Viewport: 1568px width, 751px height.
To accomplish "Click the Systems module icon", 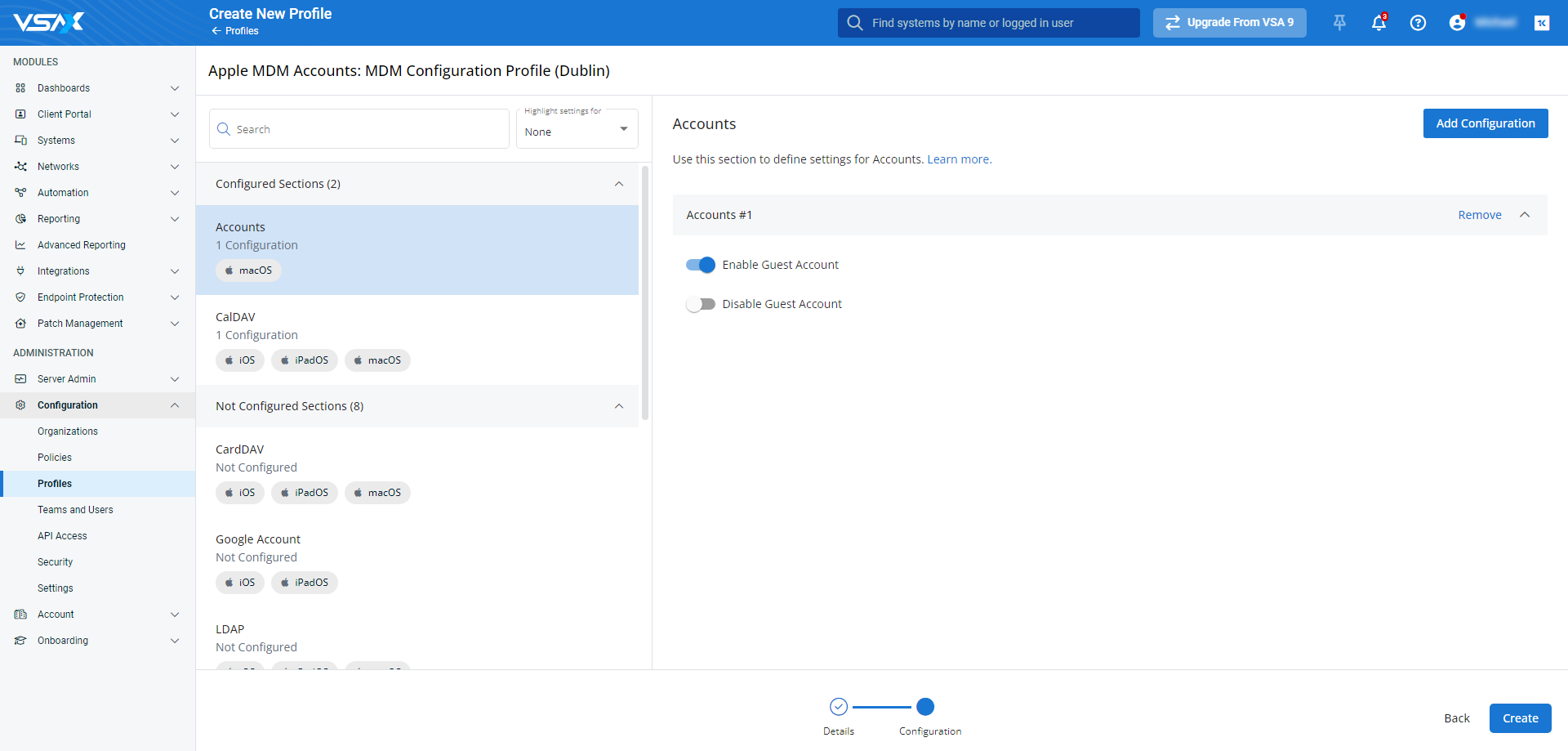I will pyautogui.click(x=20, y=141).
